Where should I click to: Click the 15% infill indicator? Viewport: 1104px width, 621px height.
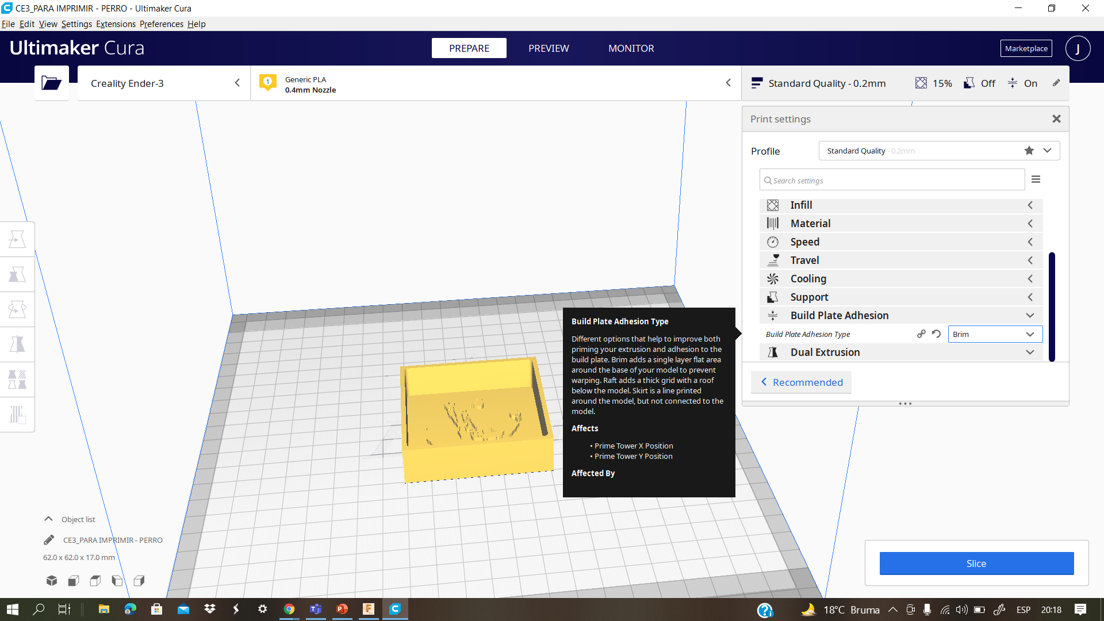tap(934, 83)
